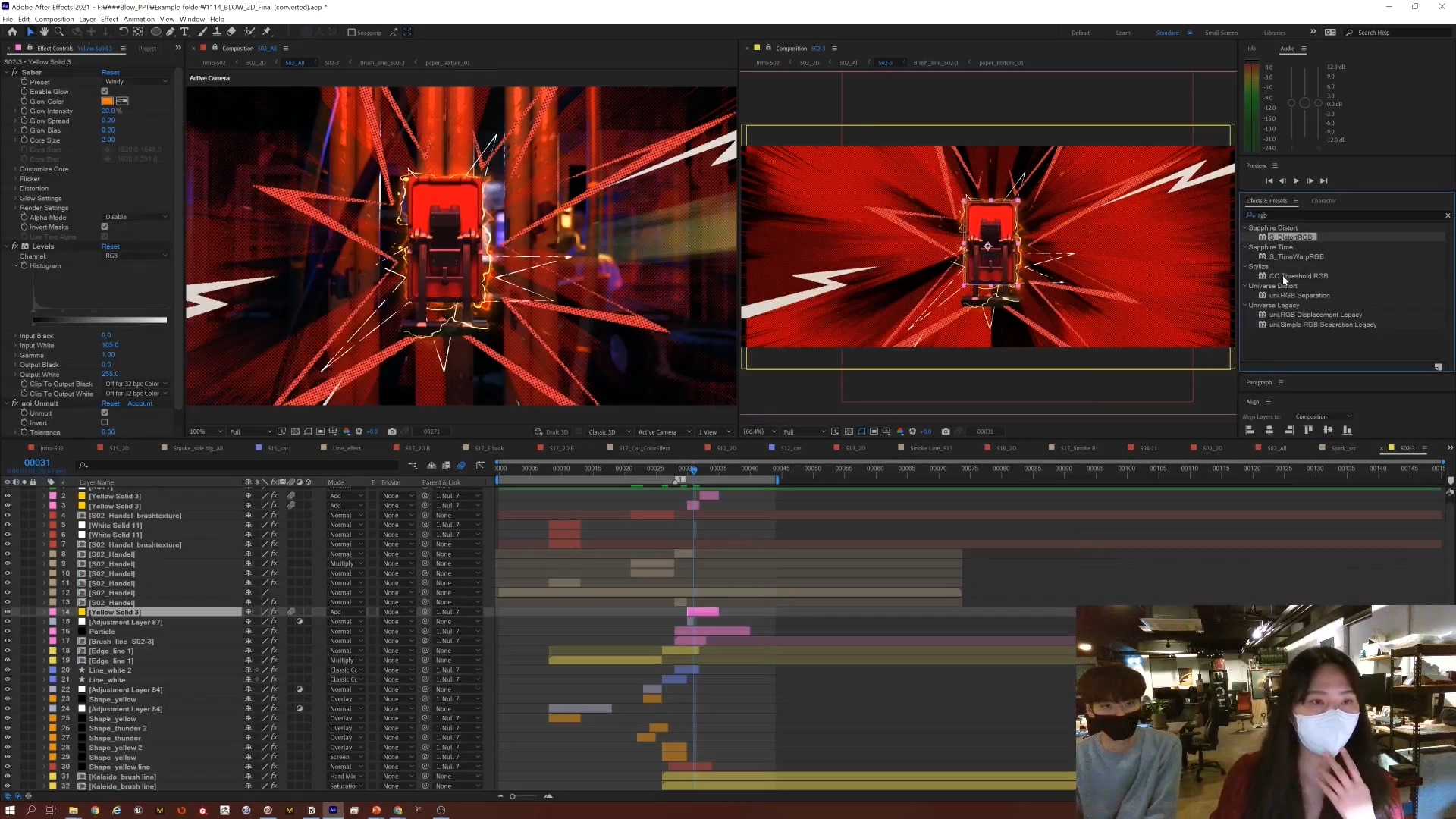Open the Saber Preset dropdown
This screenshot has height=819, width=1456.
point(136,82)
